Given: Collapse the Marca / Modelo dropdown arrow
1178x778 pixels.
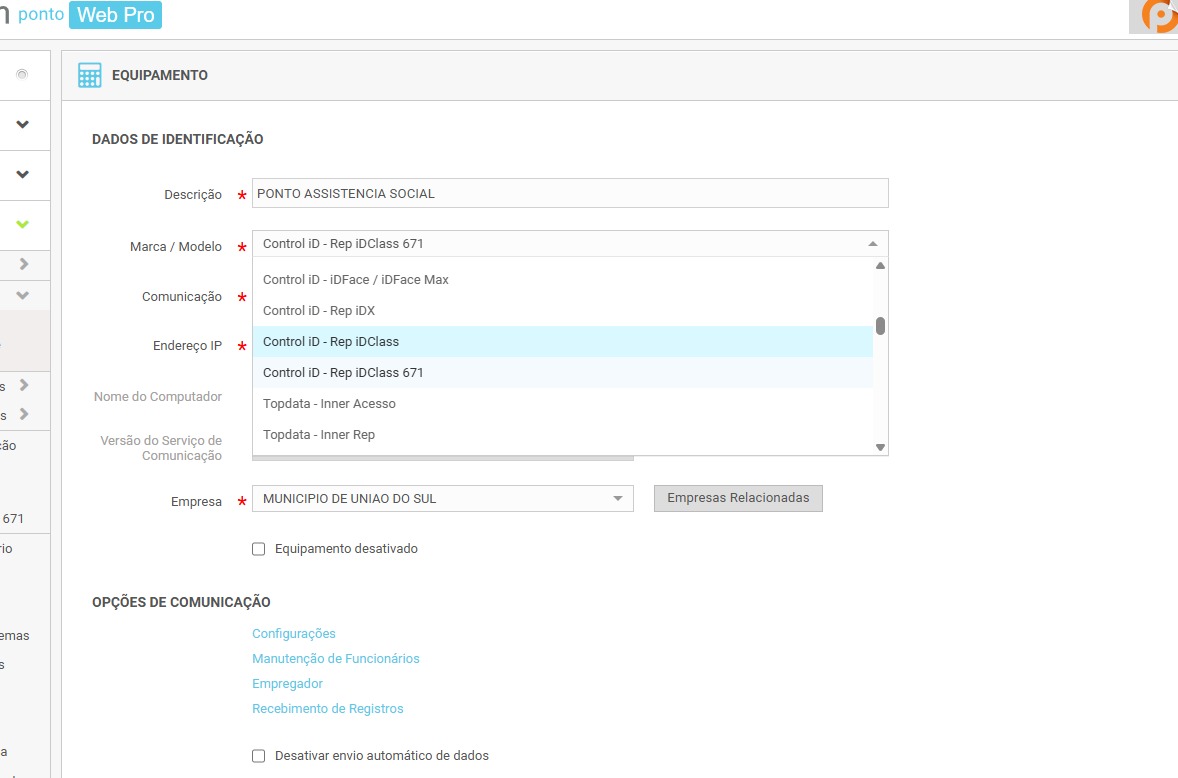Looking at the screenshot, I should (x=872, y=244).
